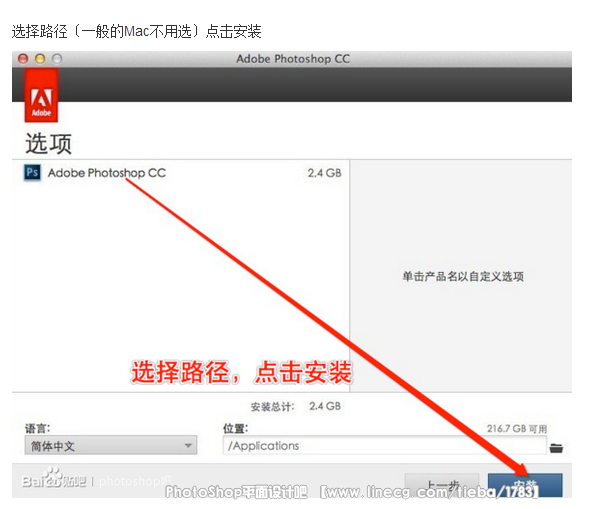Click the 选项 heading
Screen dimensions: 589x509
pos(48,143)
